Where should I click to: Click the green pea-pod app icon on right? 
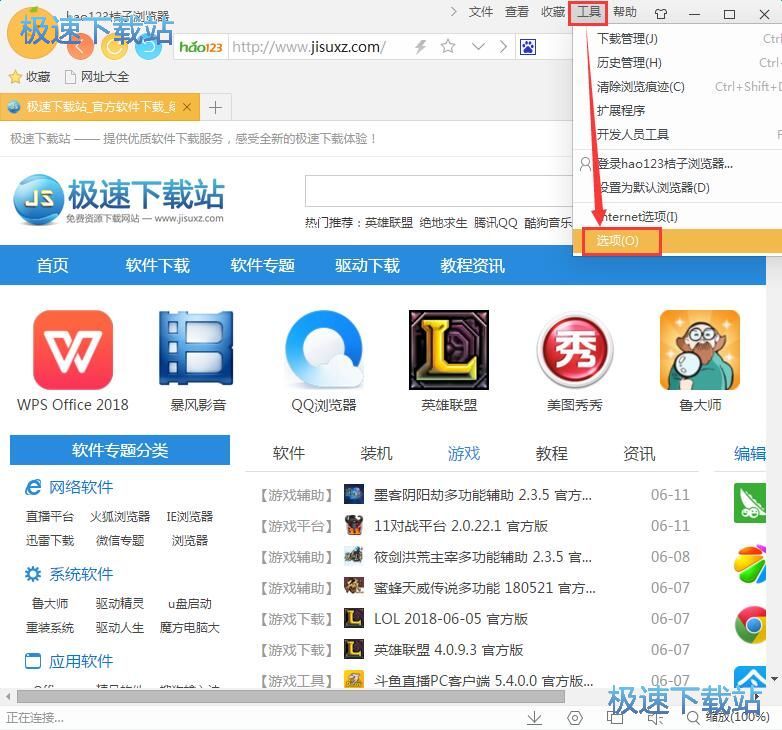pos(750,503)
